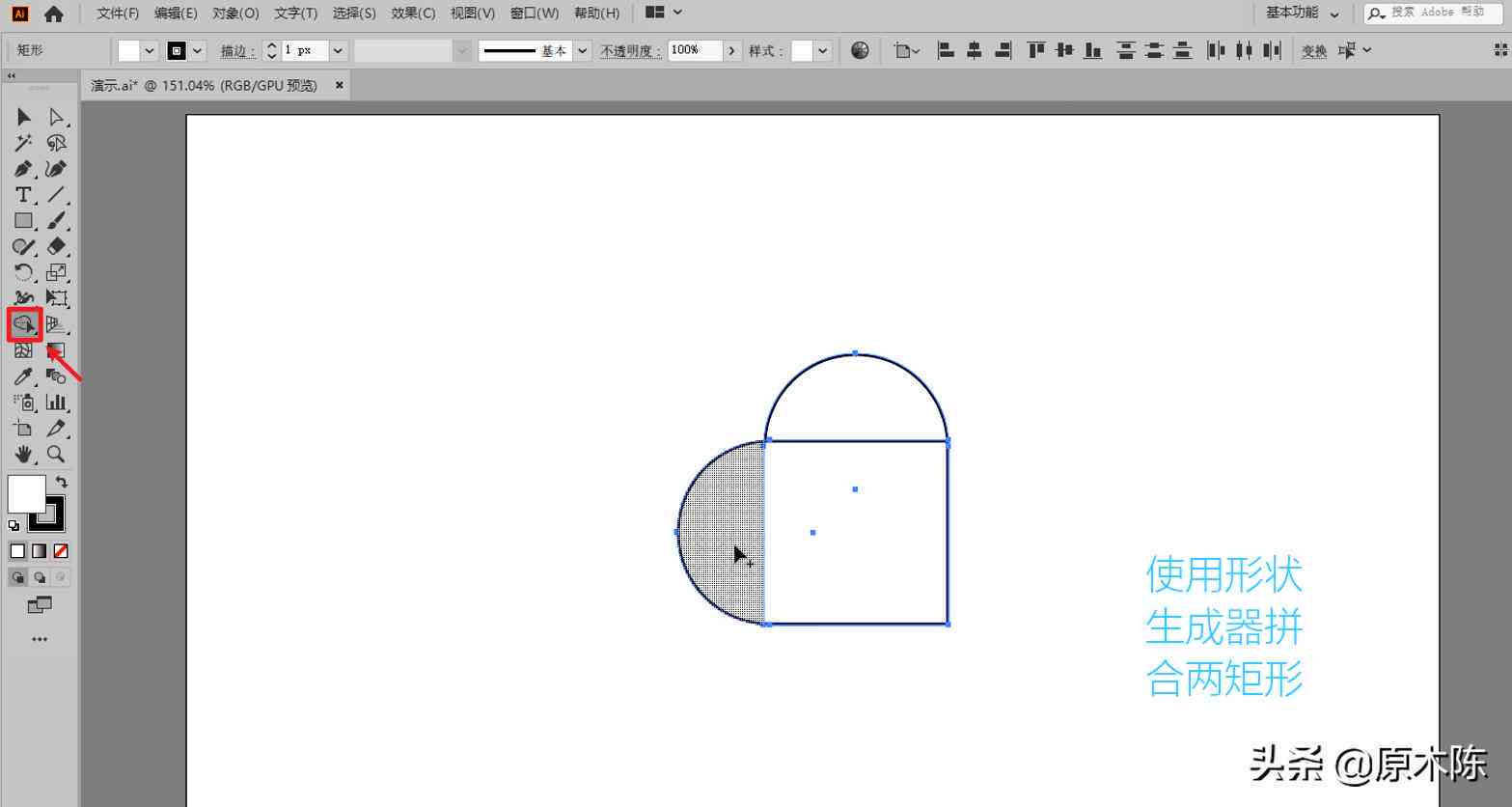The image size is (1512, 807).
Task: Select the Selection tool (black arrow)
Action: [24, 117]
